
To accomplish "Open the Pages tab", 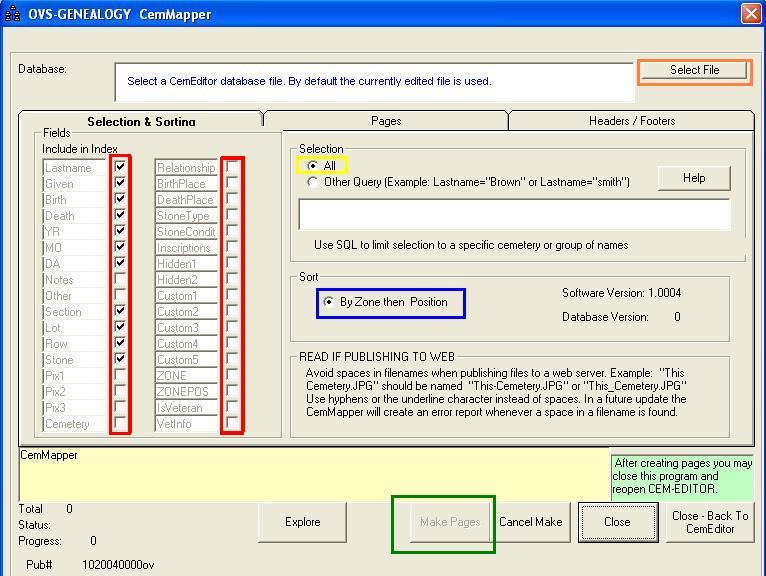I will click(386, 121).
